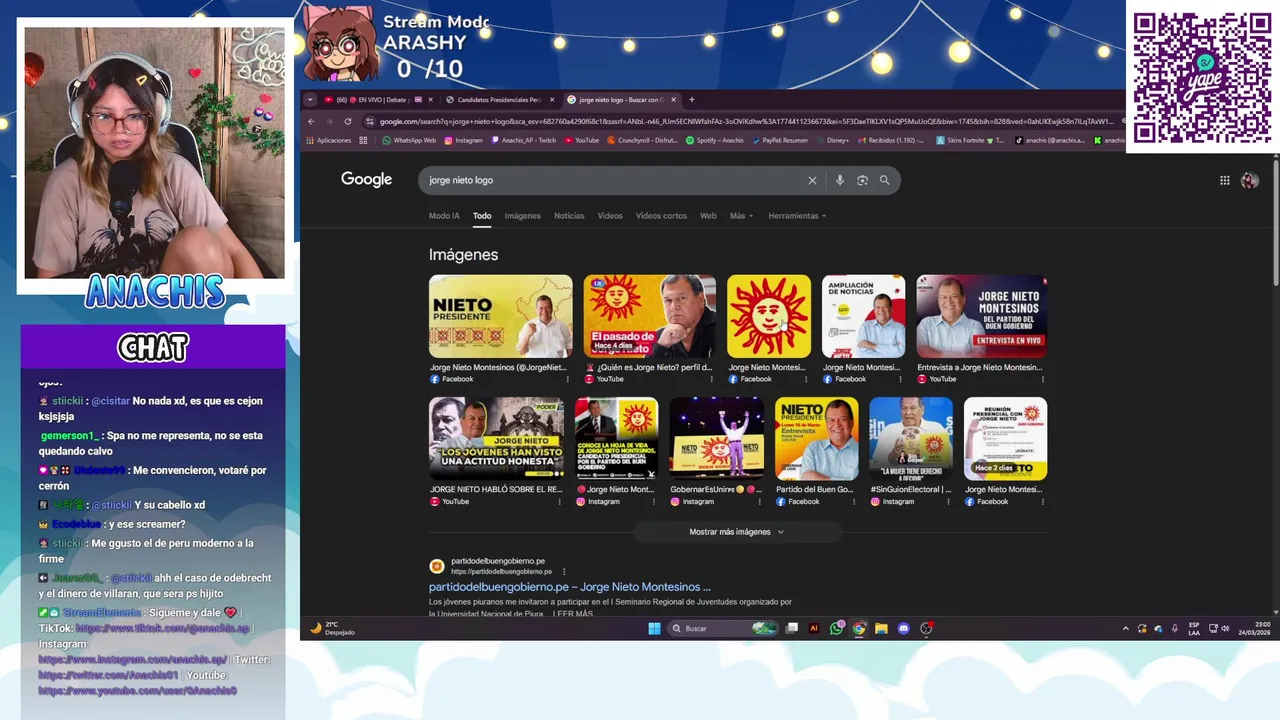This screenshot has width=1280, height=720.
Task: Show hidden system tray icons chevron
Action: 1126,628
